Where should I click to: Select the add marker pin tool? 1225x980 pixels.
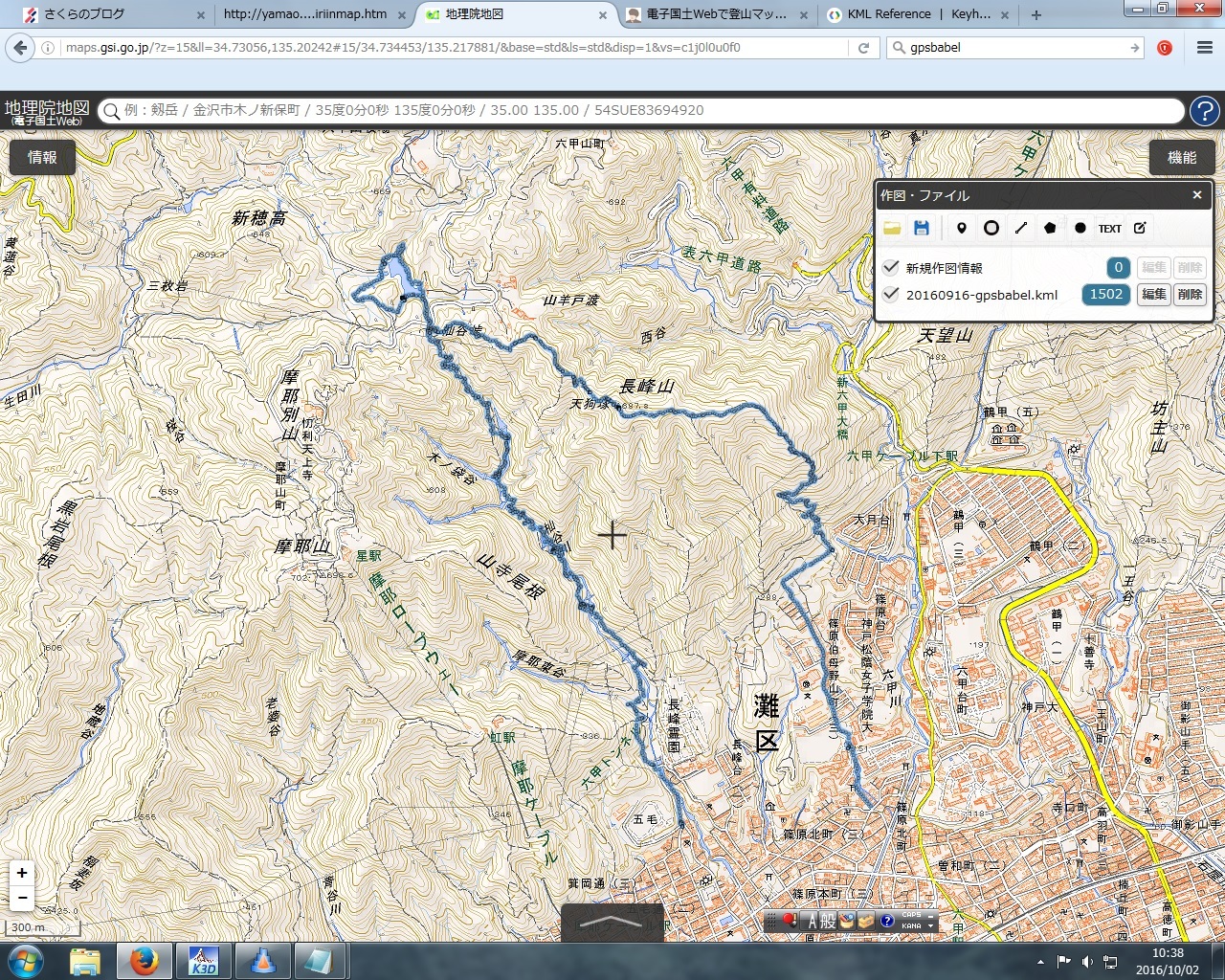tap(962, 228)
